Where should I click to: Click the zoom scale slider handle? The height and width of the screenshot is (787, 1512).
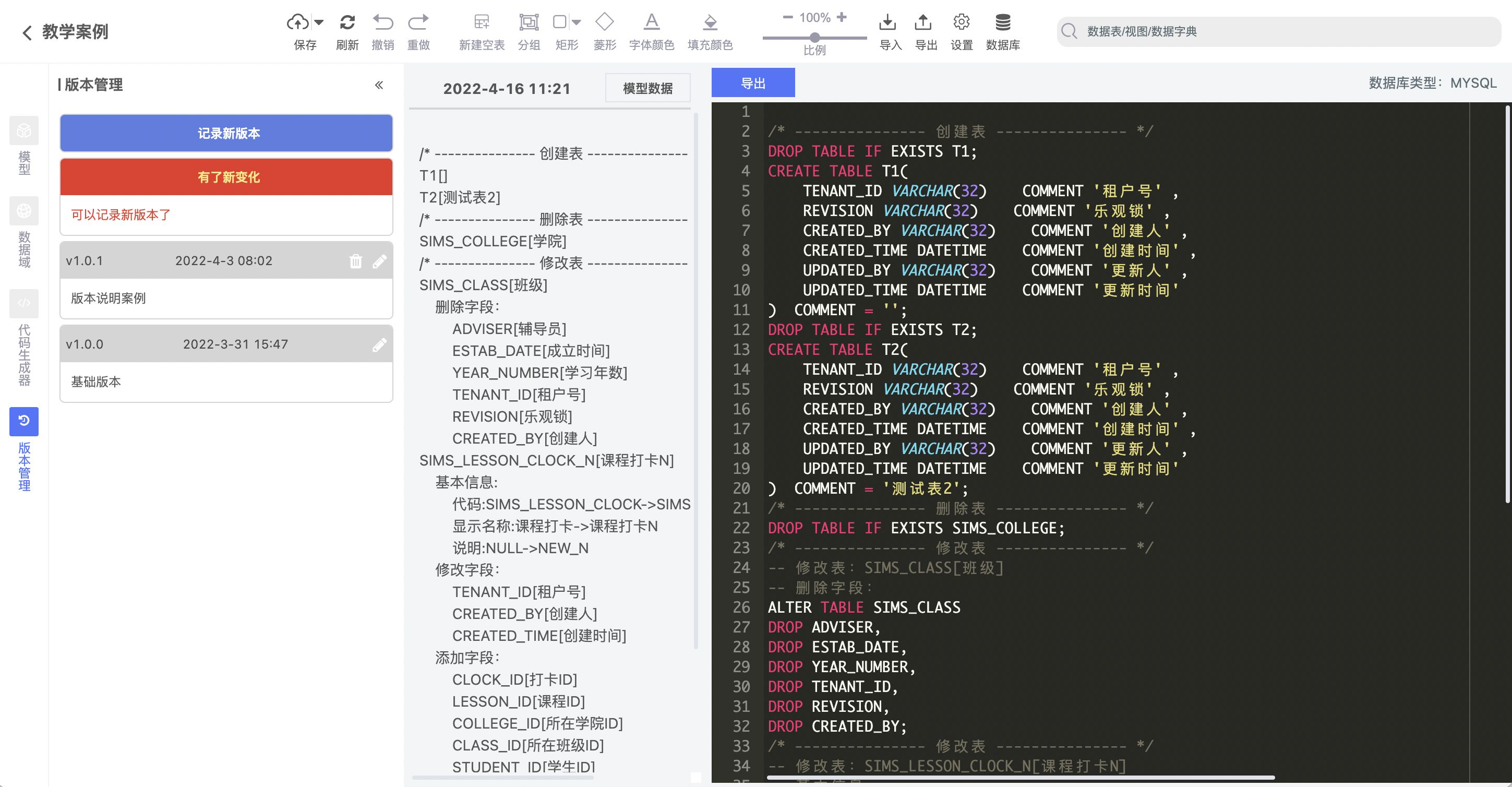(x=815, y=38)
